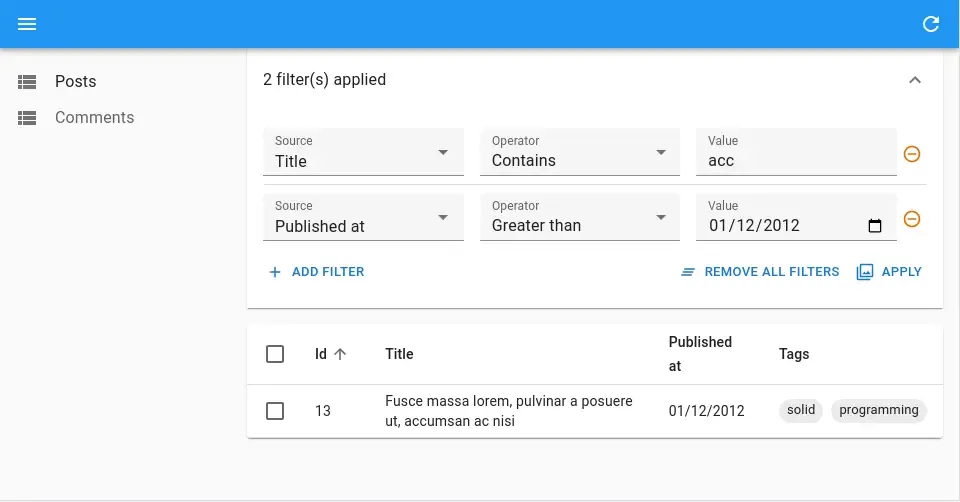This screenshot has width=960, height=502.
Task: Apply the current filters
Action: point(889,272)
